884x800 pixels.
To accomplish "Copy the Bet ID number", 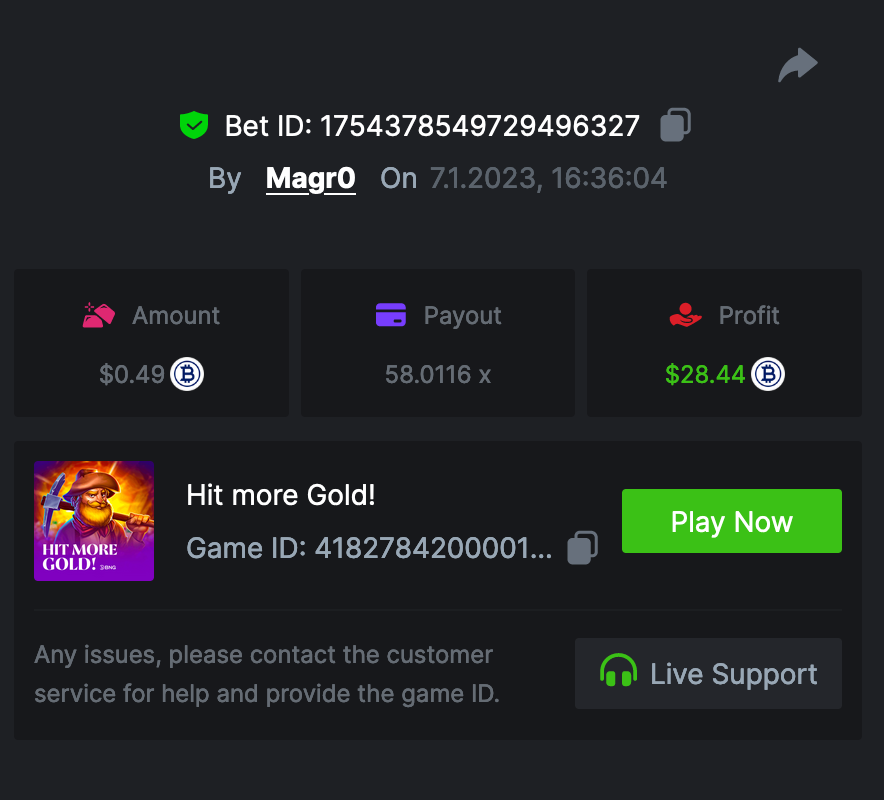I will pyautogui.click(x=676, y=125).
